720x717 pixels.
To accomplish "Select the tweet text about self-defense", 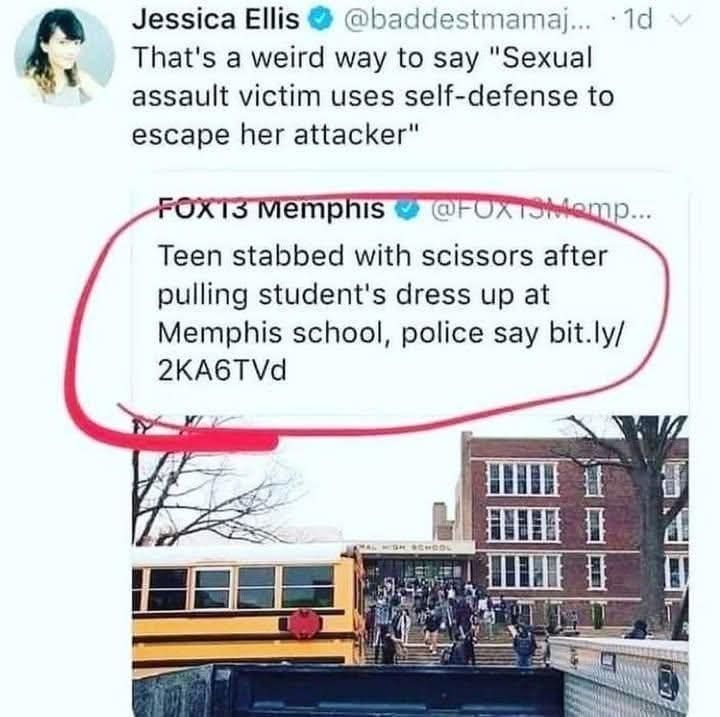I will [373, 96].
